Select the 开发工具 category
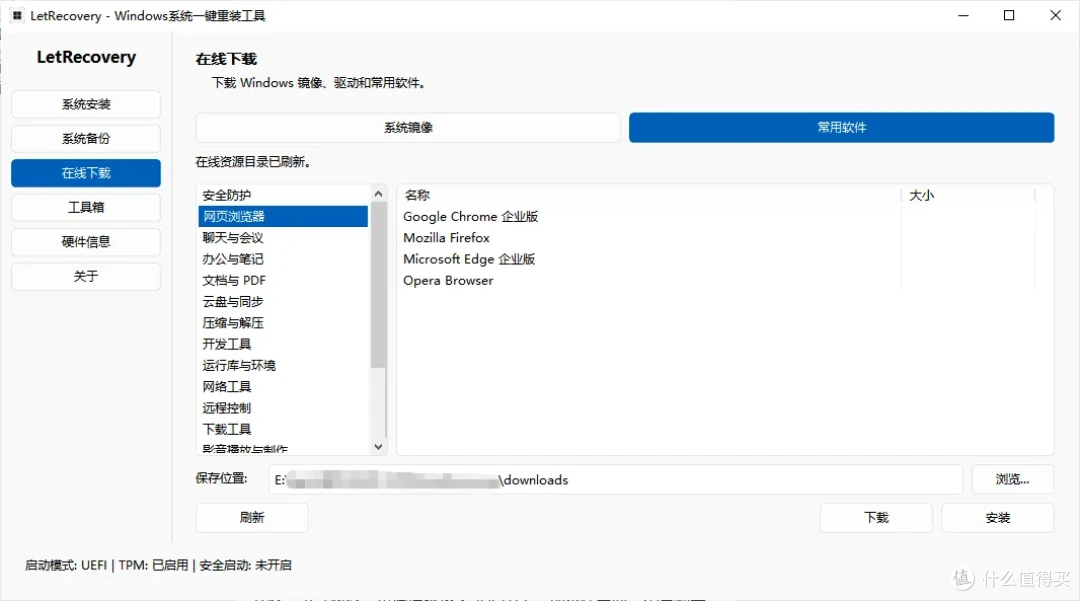 pyautogui.click(x=283, y=344)
